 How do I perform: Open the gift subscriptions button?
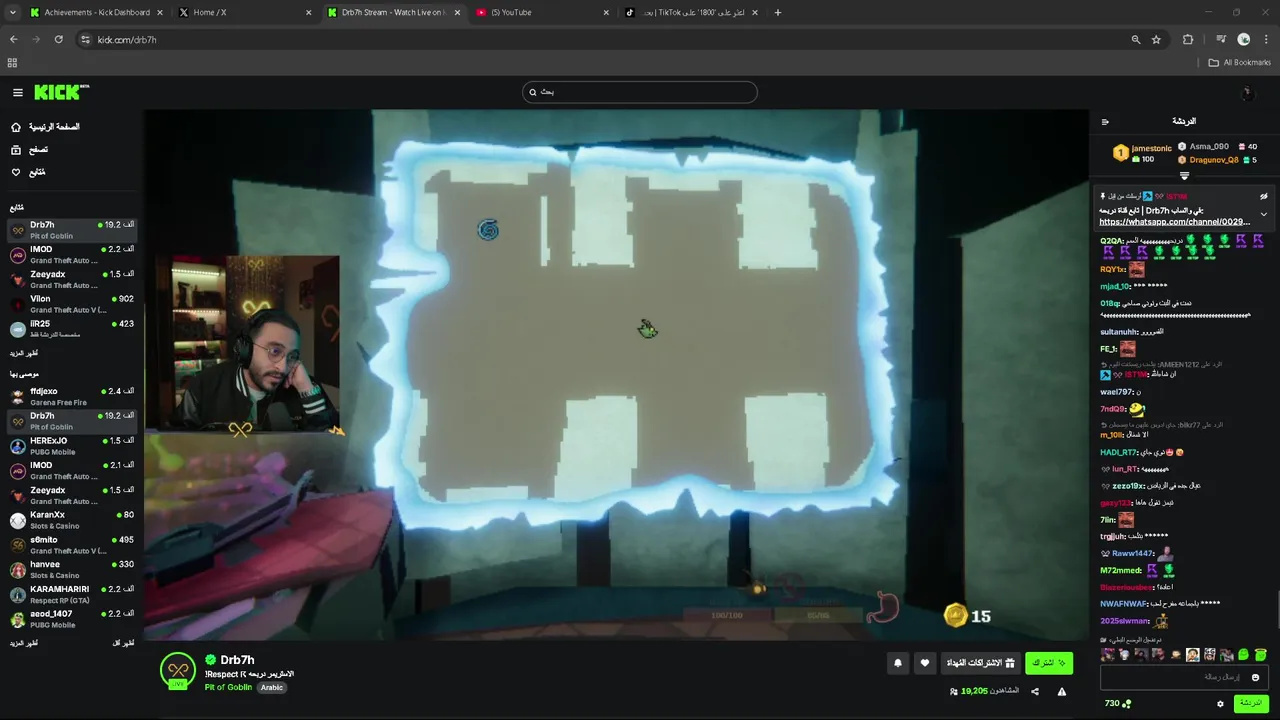[x=981, y=663]
